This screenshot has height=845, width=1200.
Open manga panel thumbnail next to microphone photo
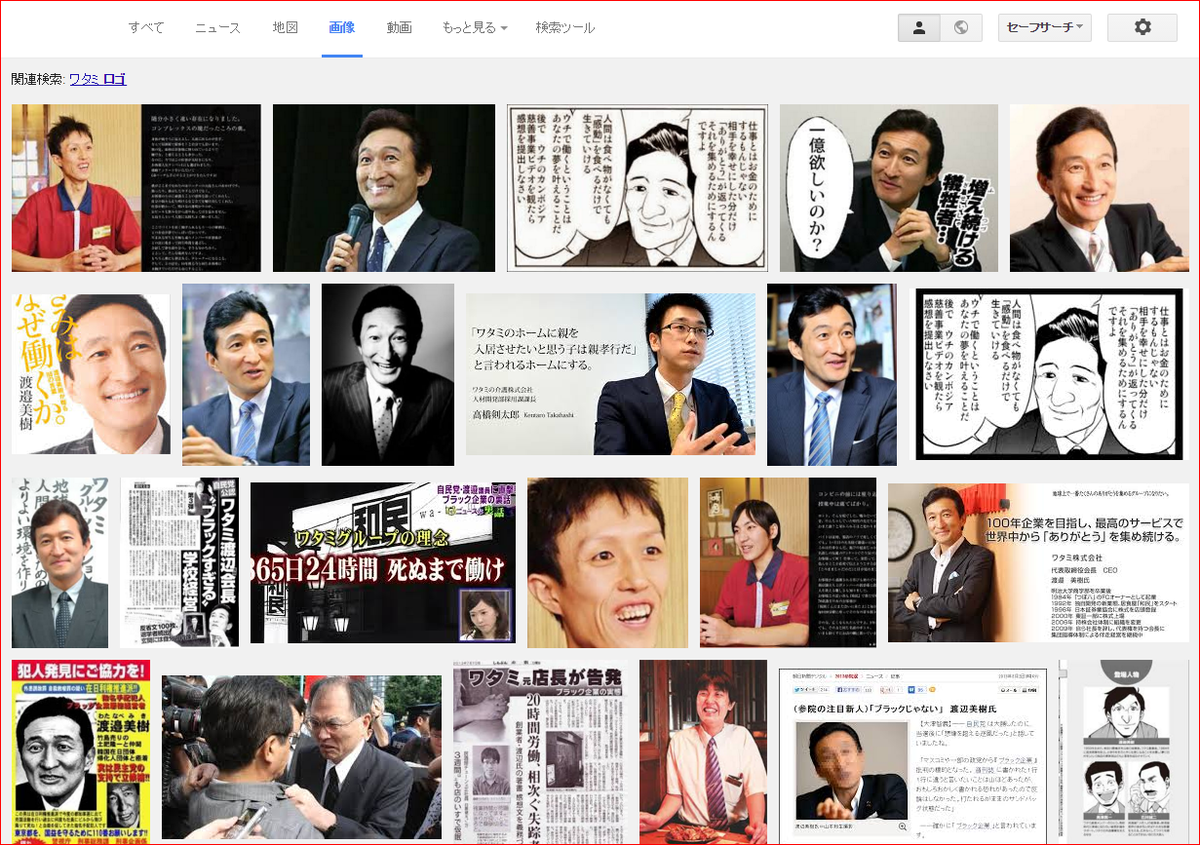[x=637, y=188]
